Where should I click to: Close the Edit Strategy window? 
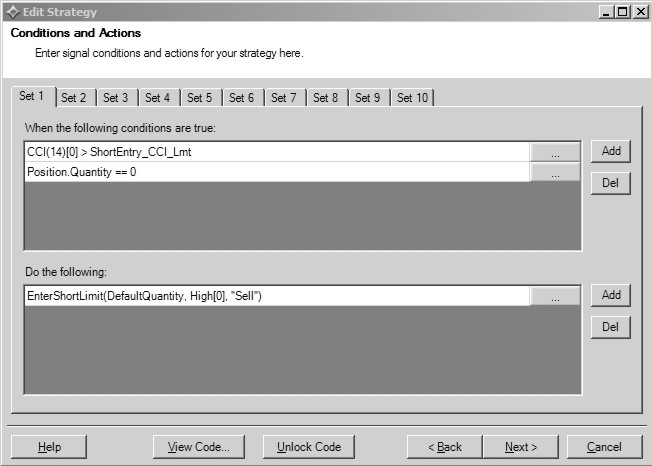point(640,12)
